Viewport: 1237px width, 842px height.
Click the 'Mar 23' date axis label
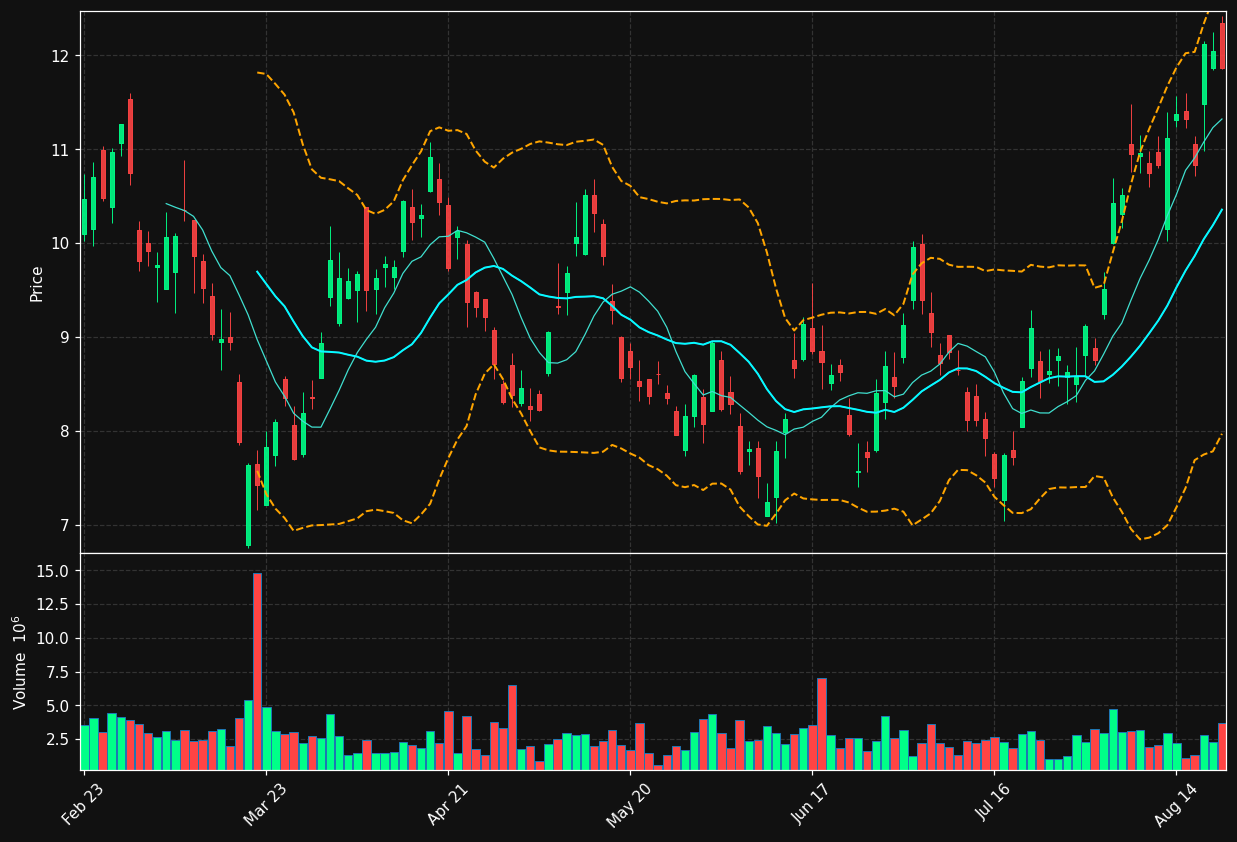(265, 803)
